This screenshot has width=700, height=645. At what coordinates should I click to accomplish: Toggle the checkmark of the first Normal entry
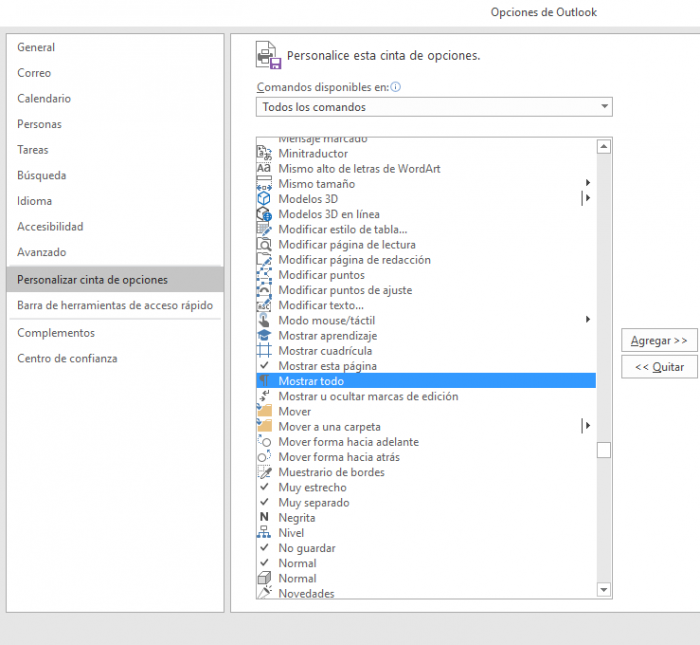point(264,562)
